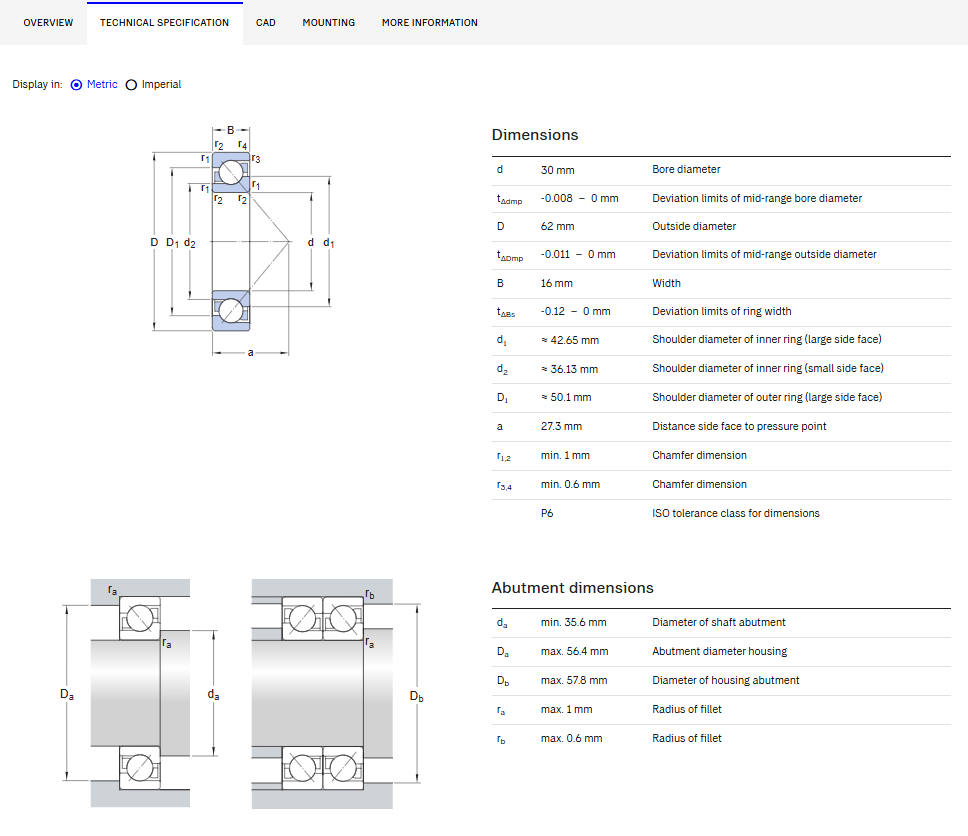Click the Display in: label

click(37, 85)
